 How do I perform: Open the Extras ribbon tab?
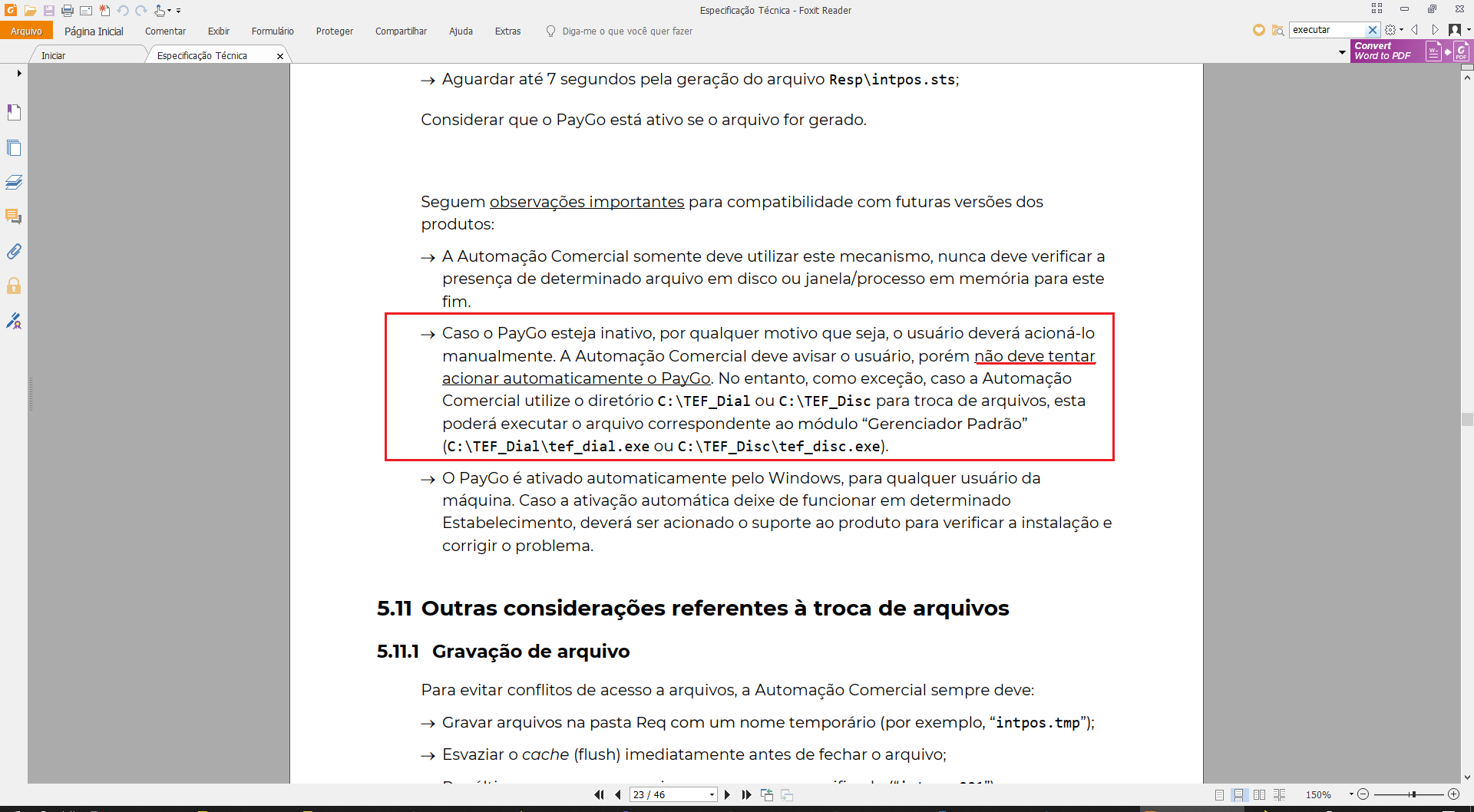pos(507,31)
